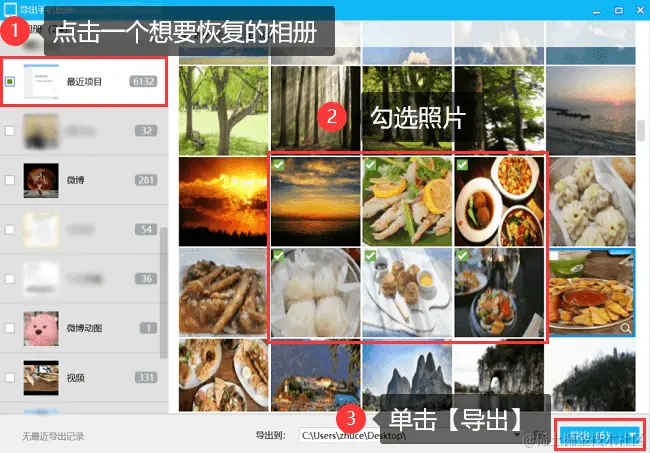This screenshot has width=650, height=453.
Task: Check the 微博 album checkbox
Action: click(x=10, y=180)
